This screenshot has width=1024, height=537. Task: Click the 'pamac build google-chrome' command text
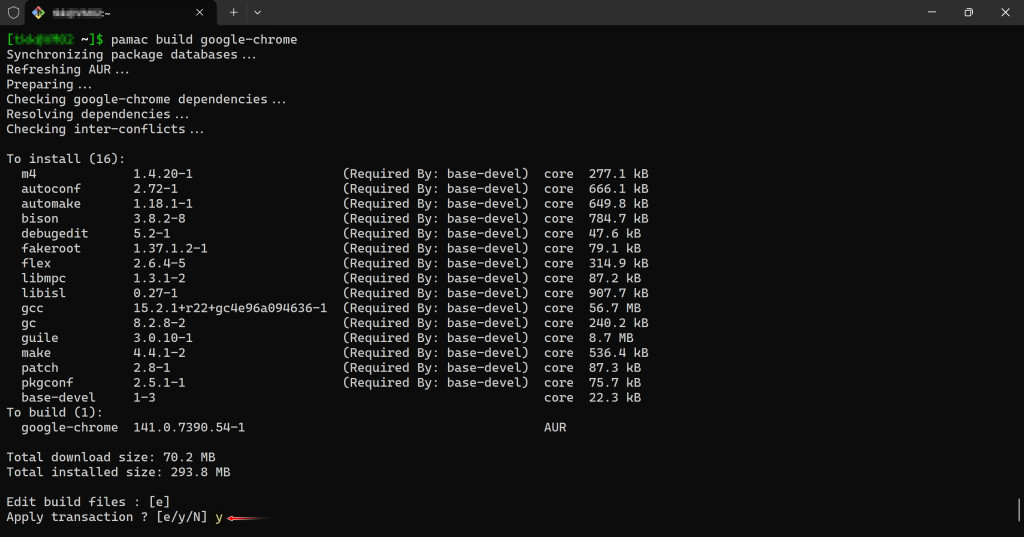204,39
